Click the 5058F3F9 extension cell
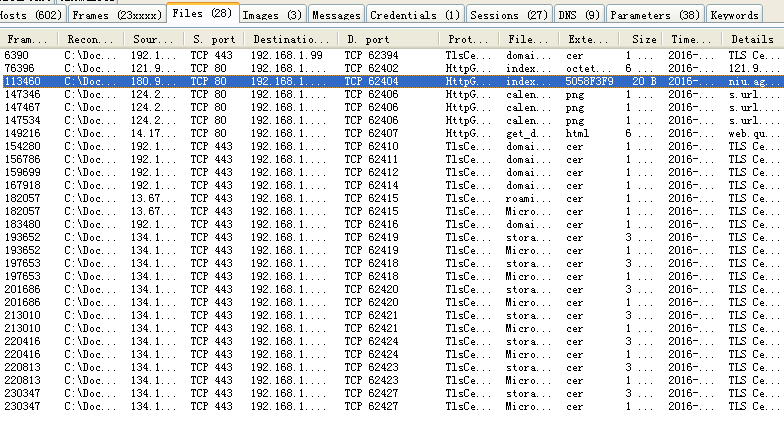The image size is (784, 432). [x=589, y=82]
